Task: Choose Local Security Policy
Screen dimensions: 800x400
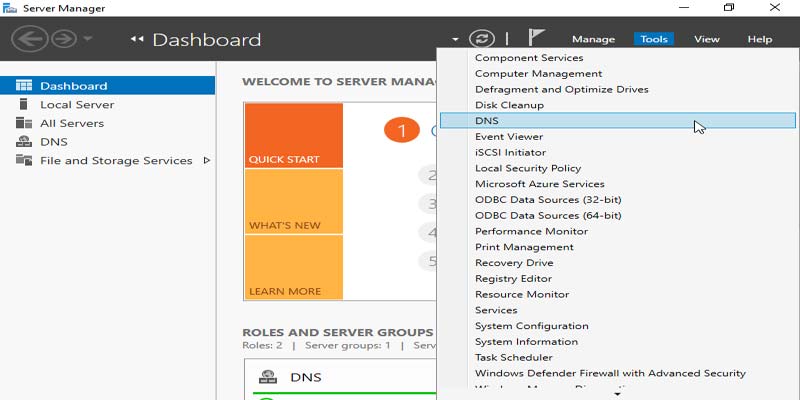Action: pyautogui.click(x=618, y=168)
